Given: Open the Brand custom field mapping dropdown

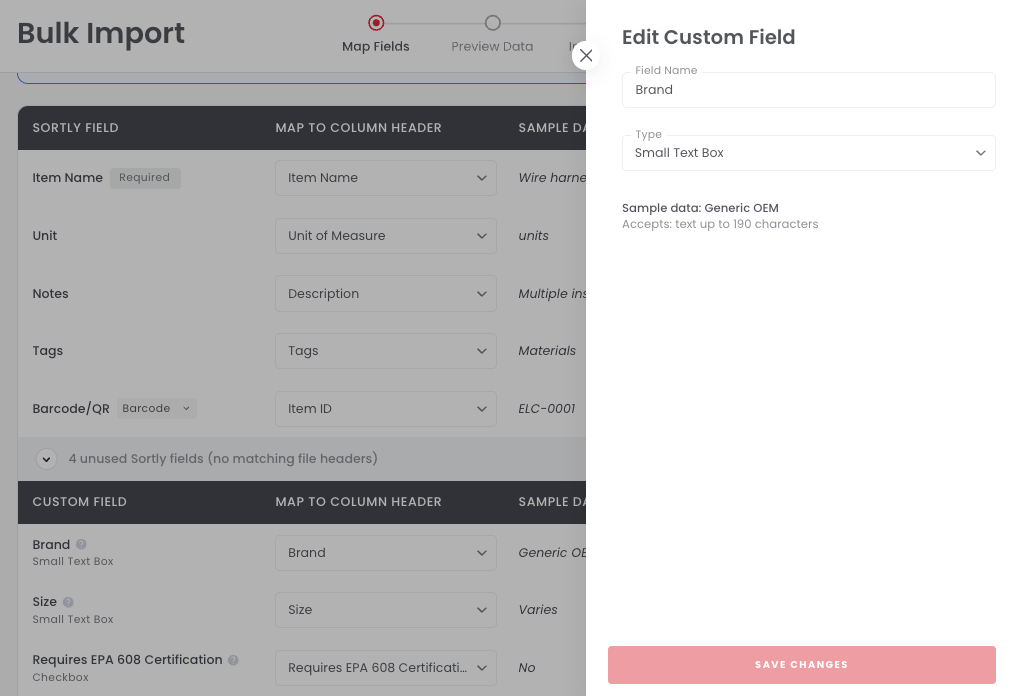Looking at the screenshot, I should pos(386,553).
